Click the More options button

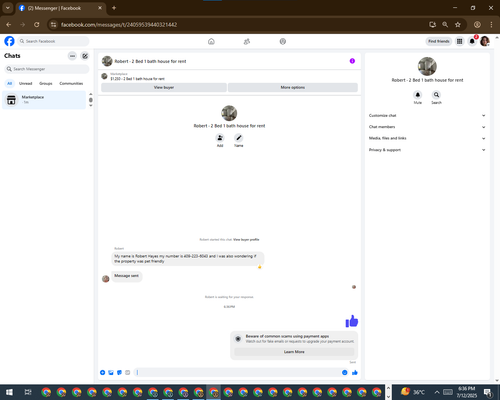pos(293,87)
